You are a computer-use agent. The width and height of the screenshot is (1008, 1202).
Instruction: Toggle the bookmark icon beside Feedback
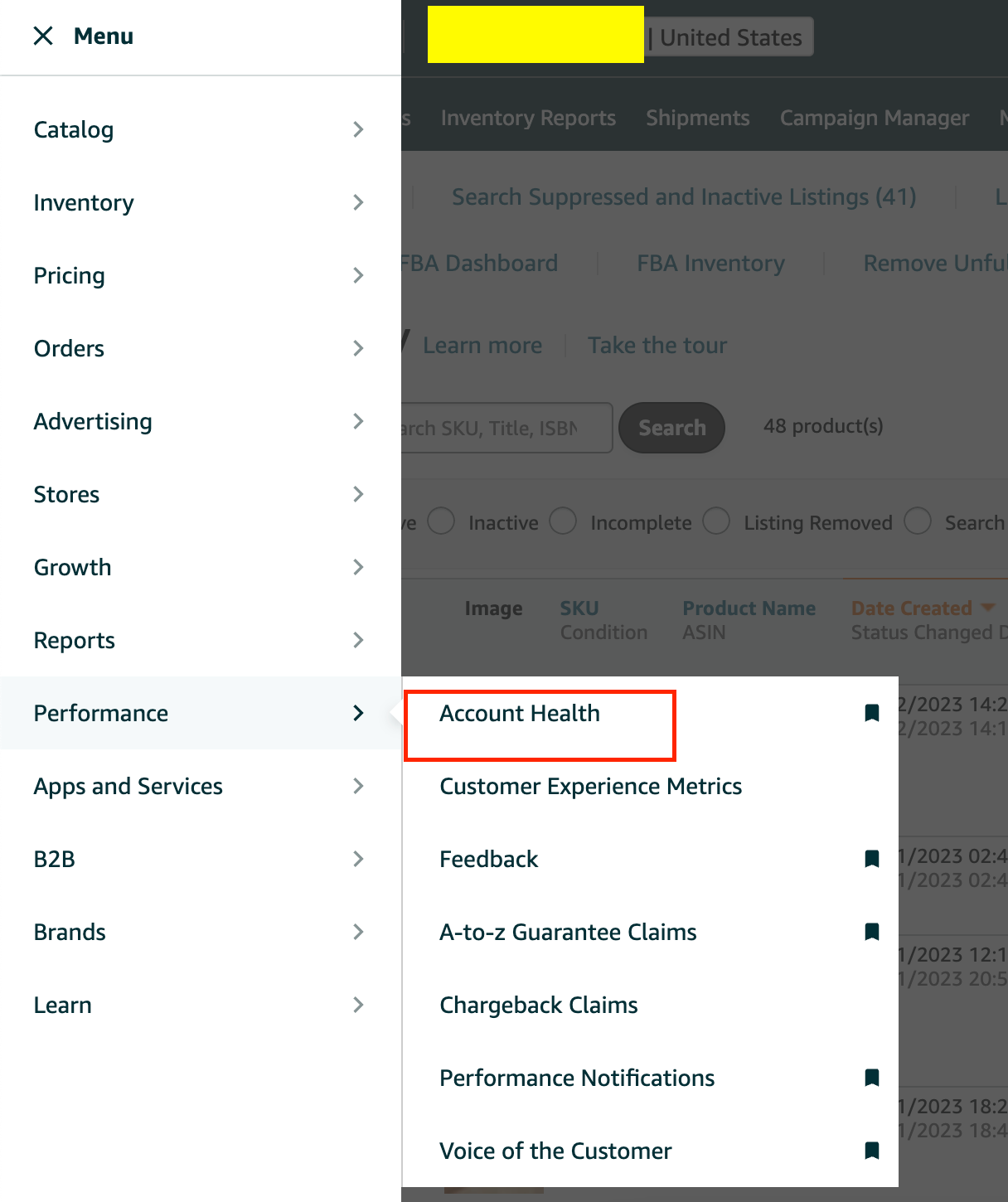tap(872, 859)
